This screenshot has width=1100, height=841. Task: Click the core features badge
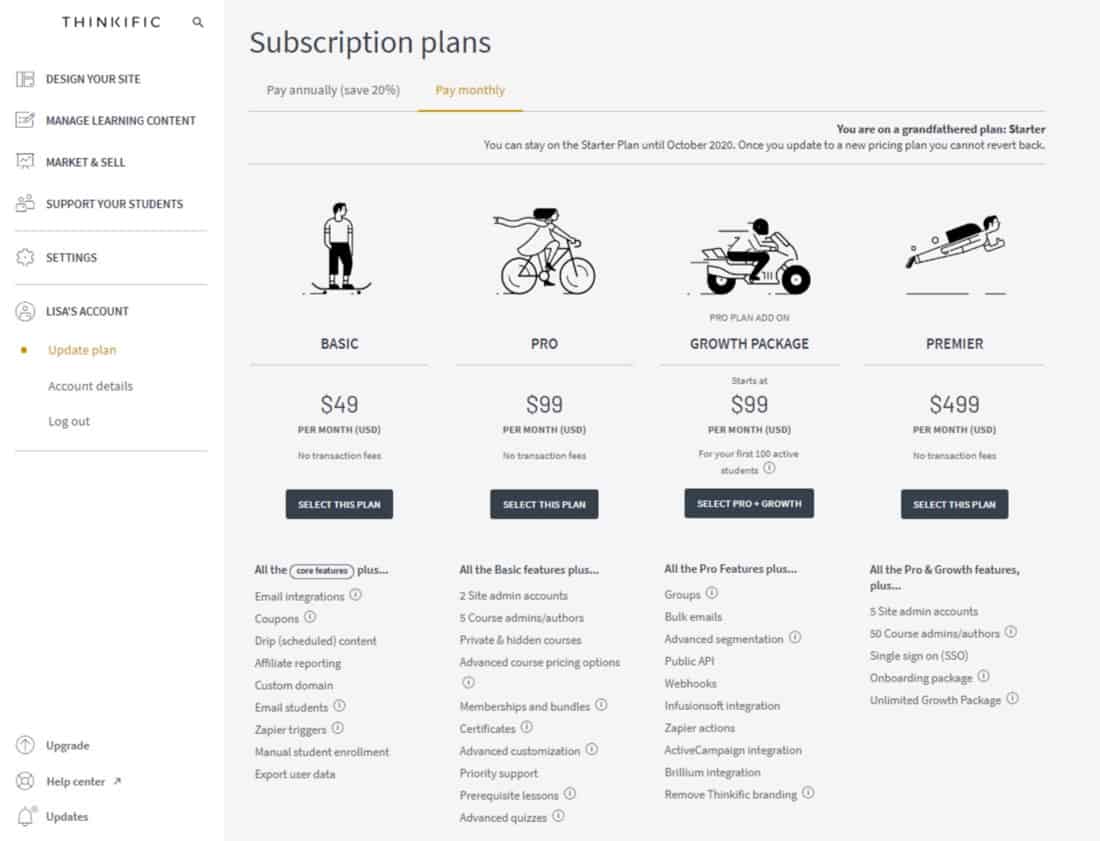[x=322, y=571]
